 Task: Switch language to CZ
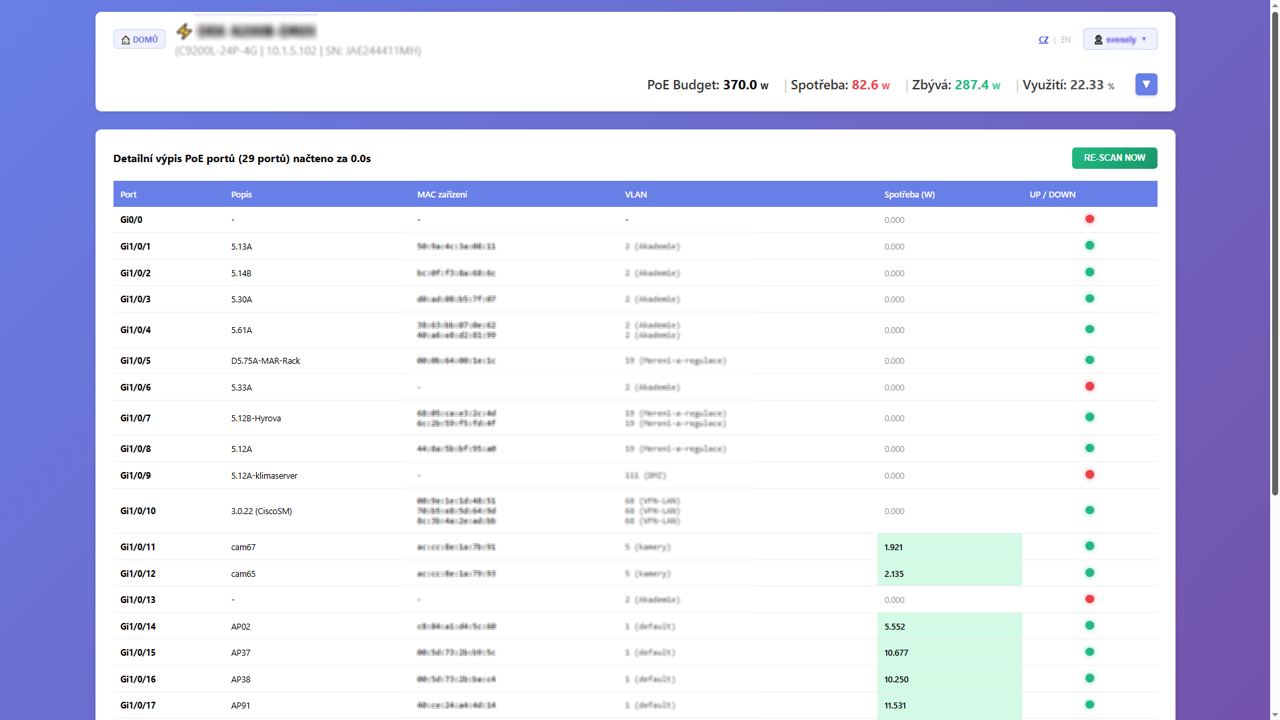[x=1043, y=40]
